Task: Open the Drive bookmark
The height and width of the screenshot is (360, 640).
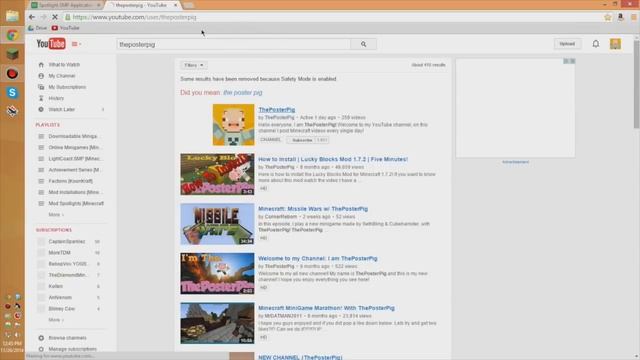Action: (x=38, y=28)
